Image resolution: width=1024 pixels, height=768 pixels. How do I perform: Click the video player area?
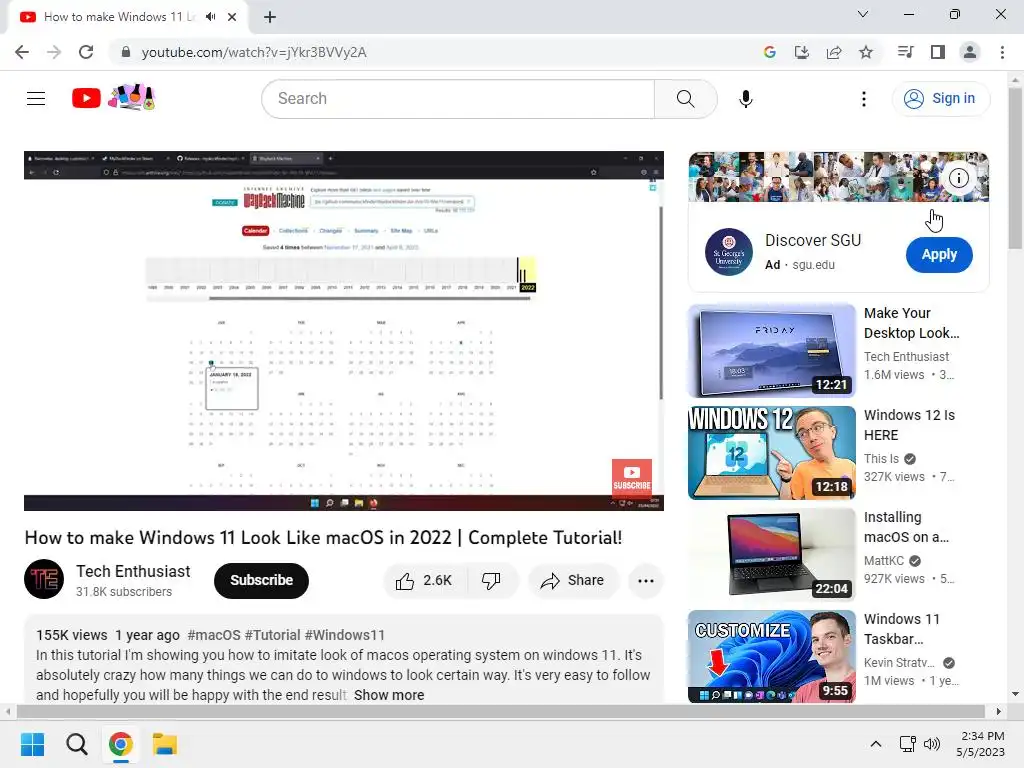pyautogui.click(x=344, y=330)
